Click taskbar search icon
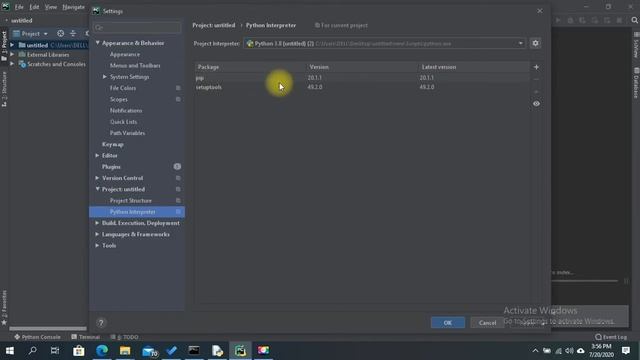Image resolution: width=640 pixels, height=360 pixels. (x=32, y=351)
